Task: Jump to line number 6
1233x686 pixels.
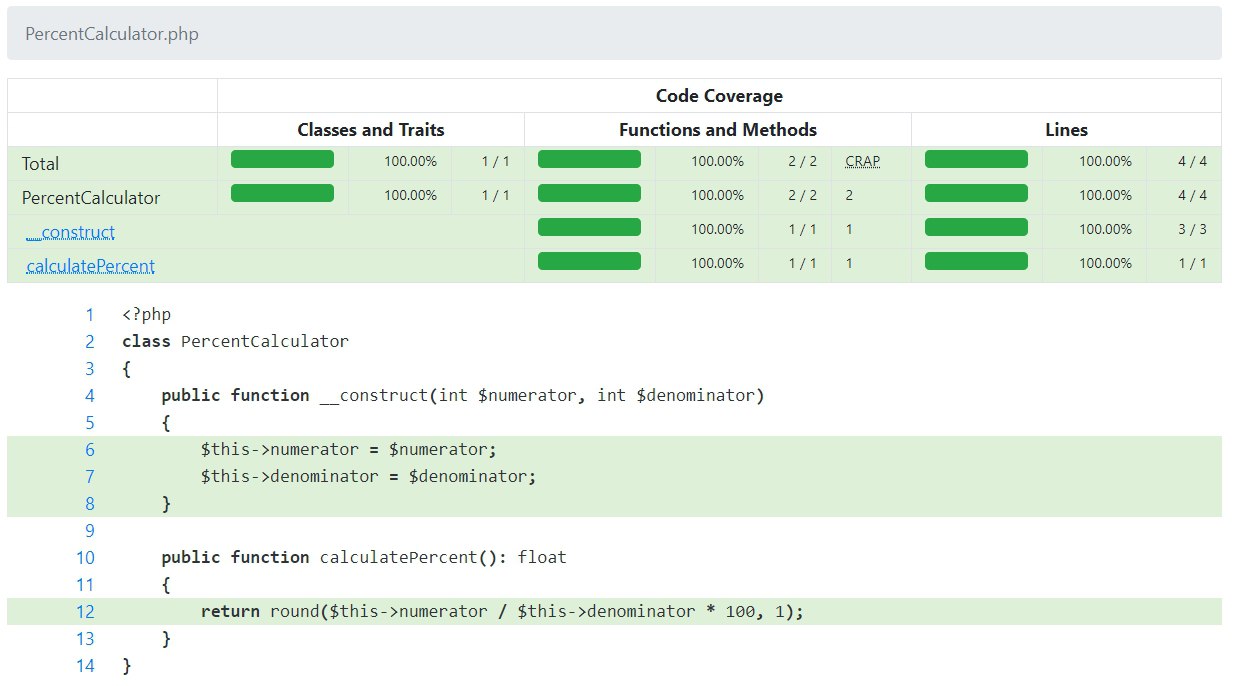Action: 90,449
